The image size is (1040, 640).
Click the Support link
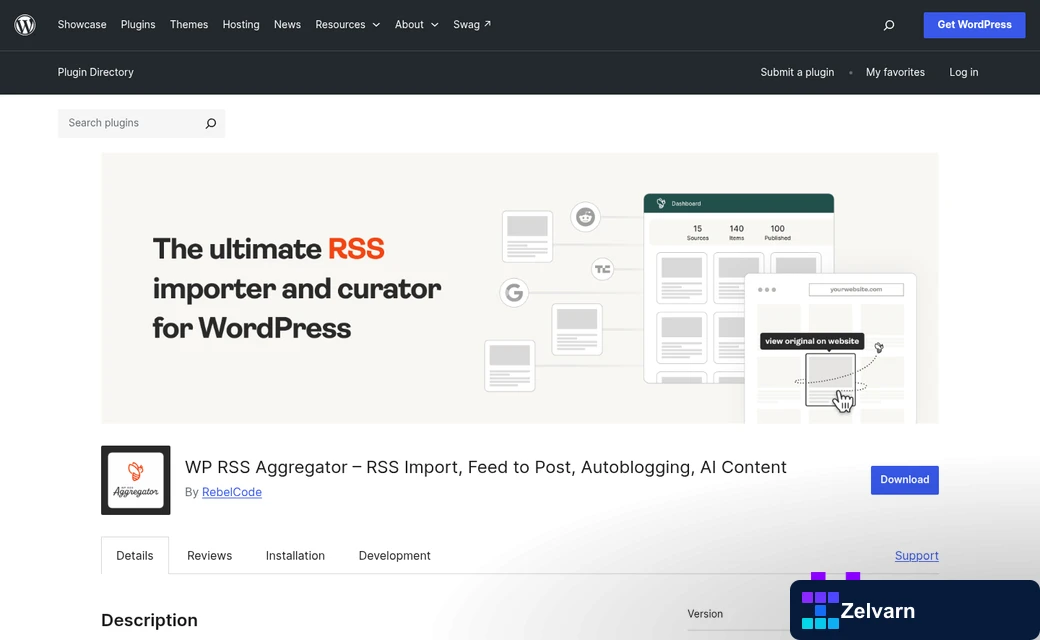pos(916,555)
